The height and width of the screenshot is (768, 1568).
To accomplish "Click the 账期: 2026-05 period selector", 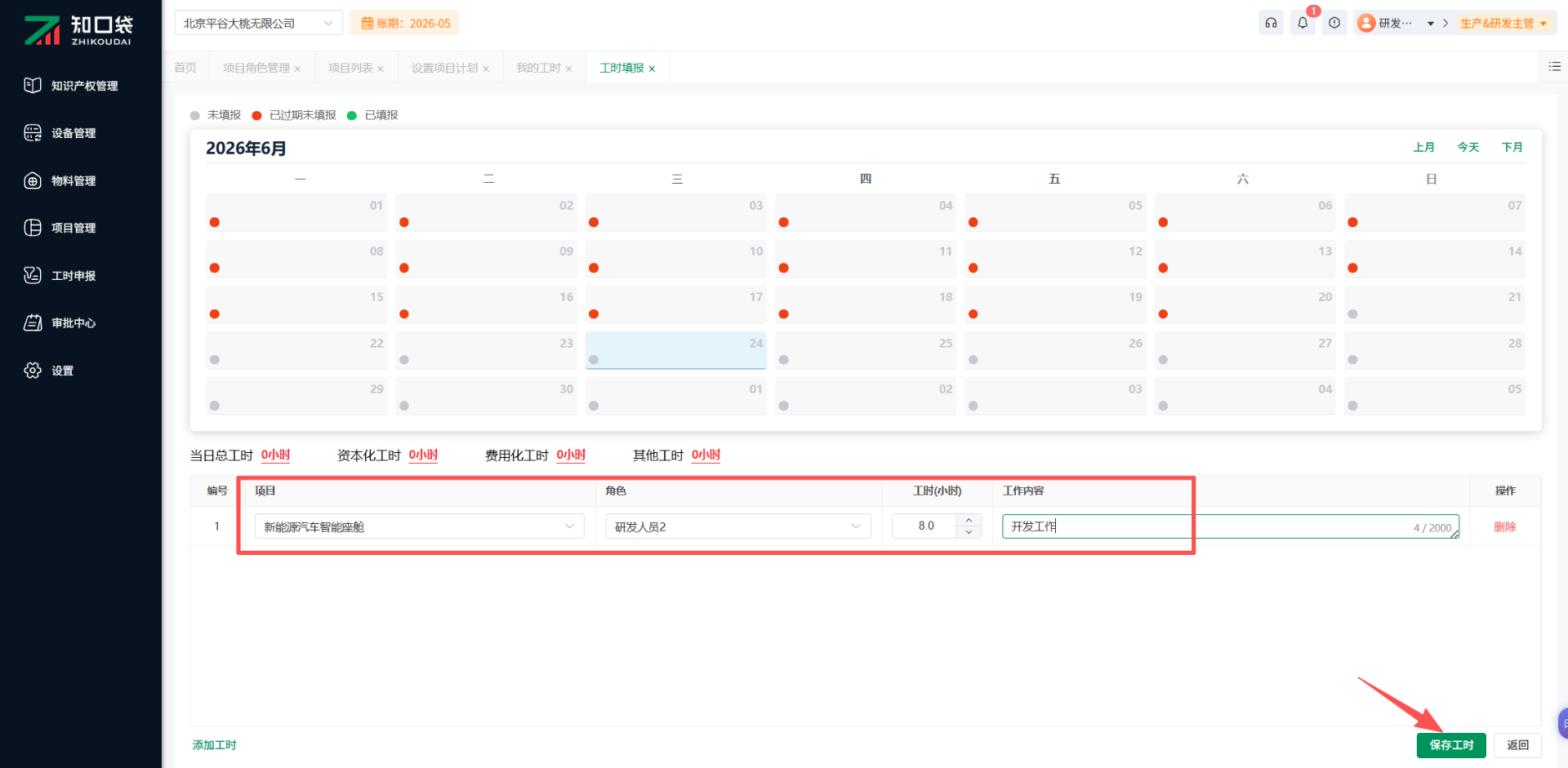I will click(x=404, y=23).
